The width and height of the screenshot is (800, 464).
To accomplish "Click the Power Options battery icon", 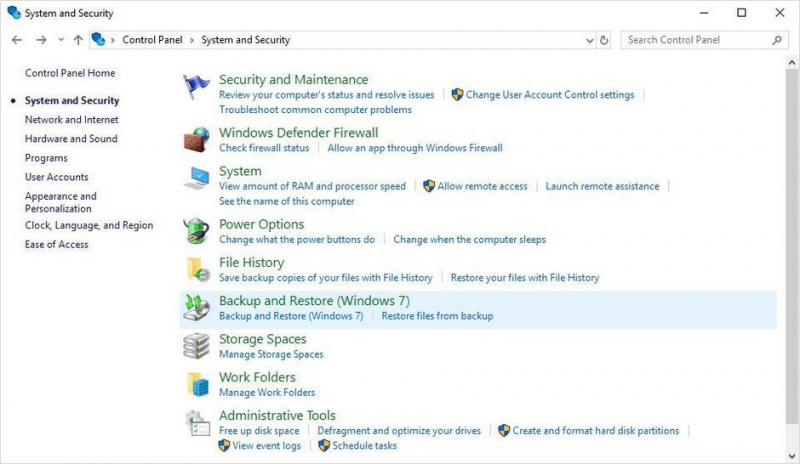I will coord(196,231).
